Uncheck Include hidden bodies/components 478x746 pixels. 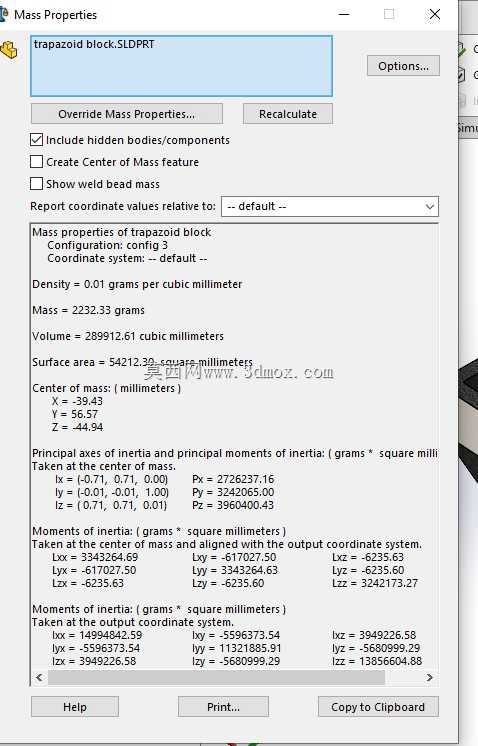point(37,140)
